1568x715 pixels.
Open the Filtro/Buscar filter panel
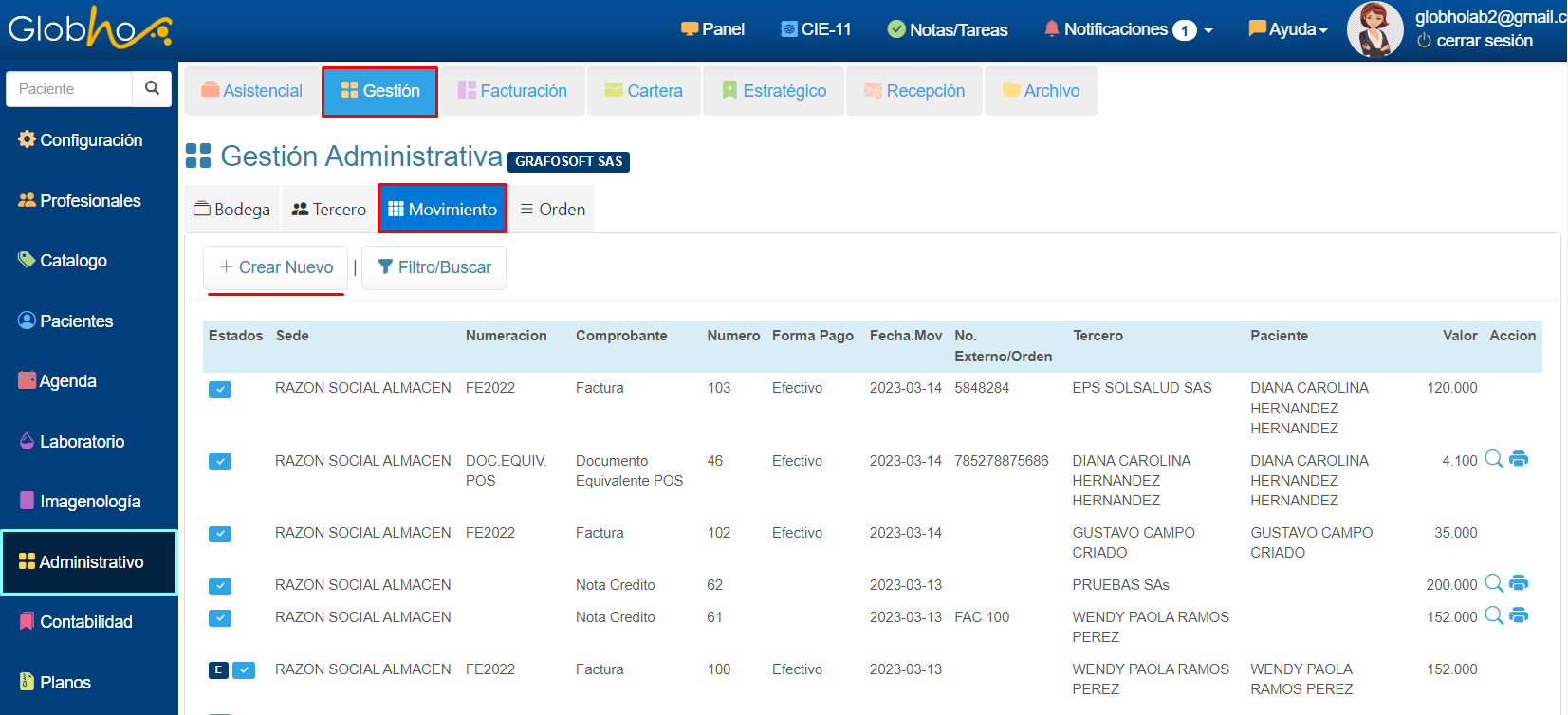(x=434, y=267)
